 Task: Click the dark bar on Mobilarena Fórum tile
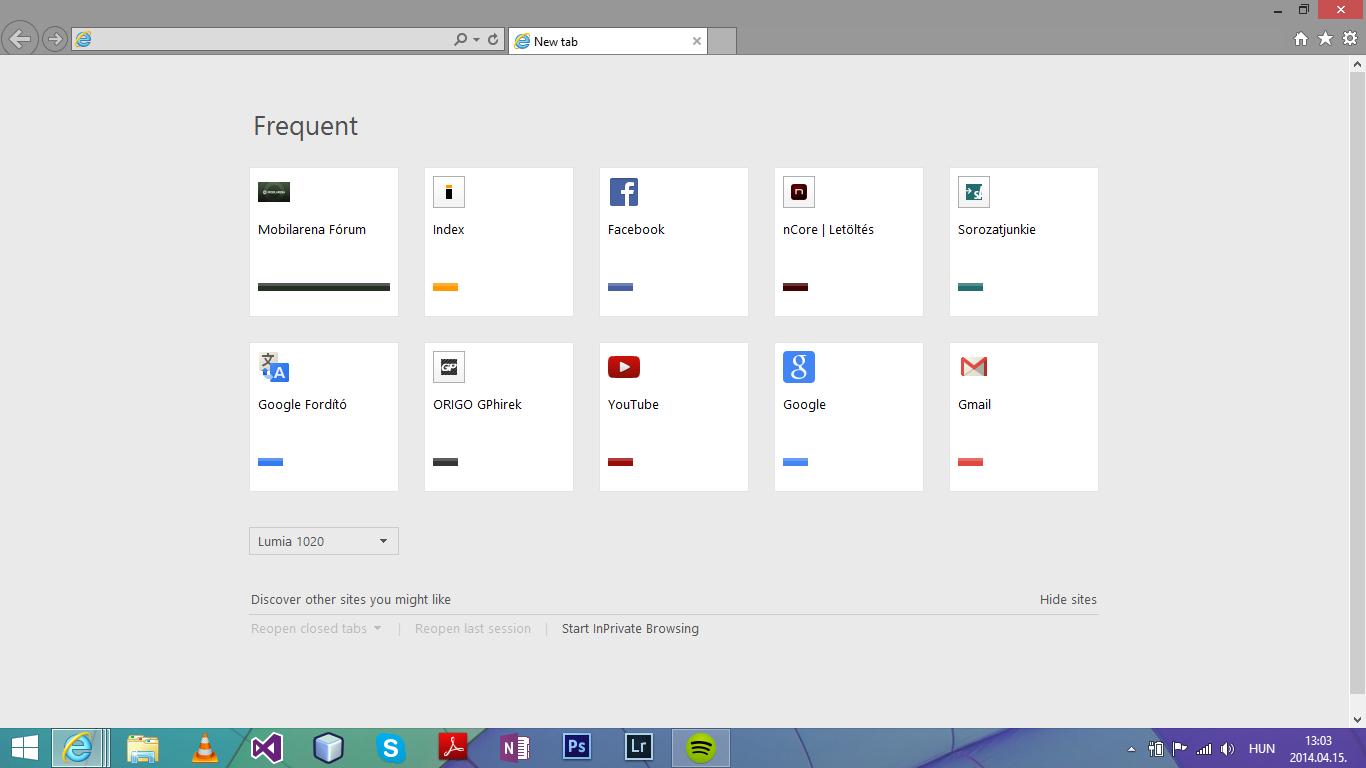coord(324,287)
